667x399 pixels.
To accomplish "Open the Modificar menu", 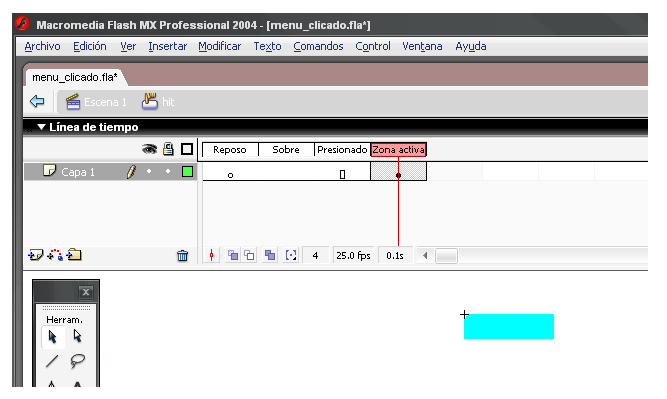I will click(219, 46).
